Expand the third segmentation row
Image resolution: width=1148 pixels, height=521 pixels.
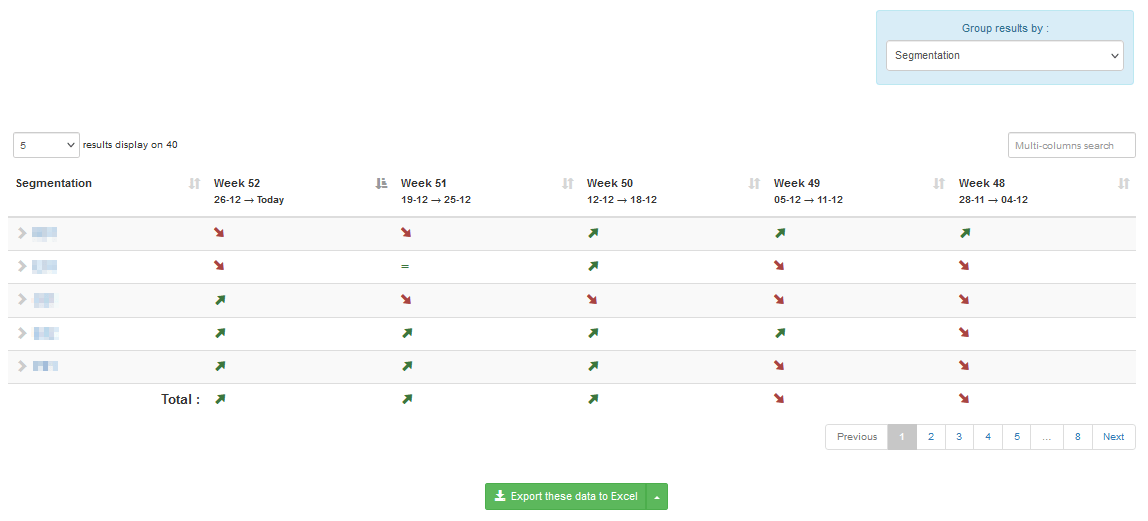pyautogui.click(x=22, y=300)
